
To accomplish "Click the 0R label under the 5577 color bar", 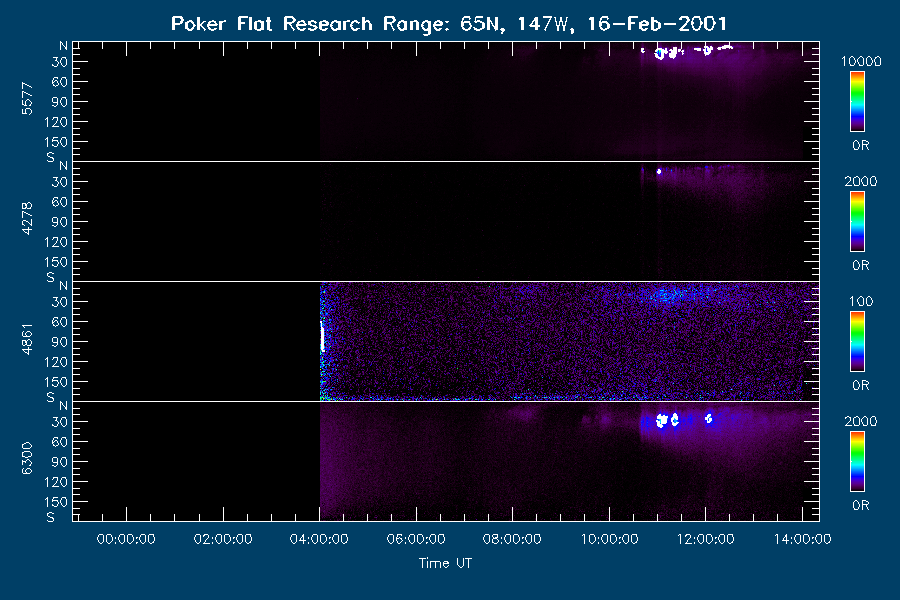I will click(x=861, y=146).
